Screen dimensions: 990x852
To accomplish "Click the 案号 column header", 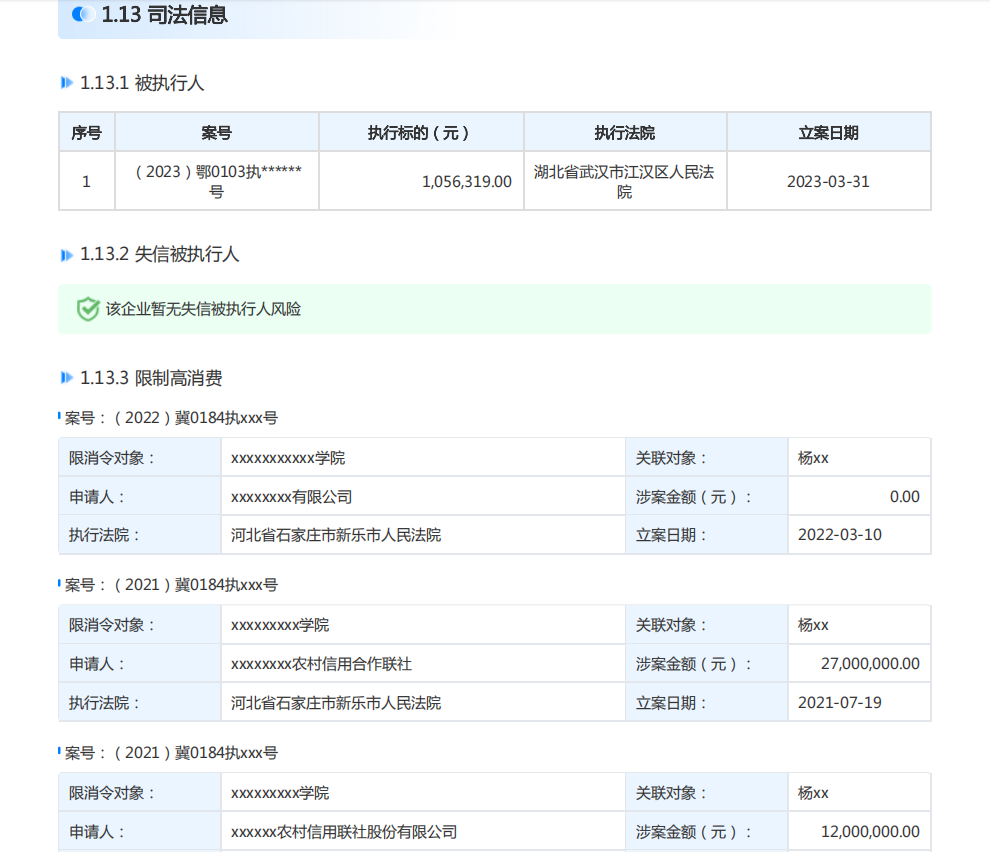I will pos(217,132).
